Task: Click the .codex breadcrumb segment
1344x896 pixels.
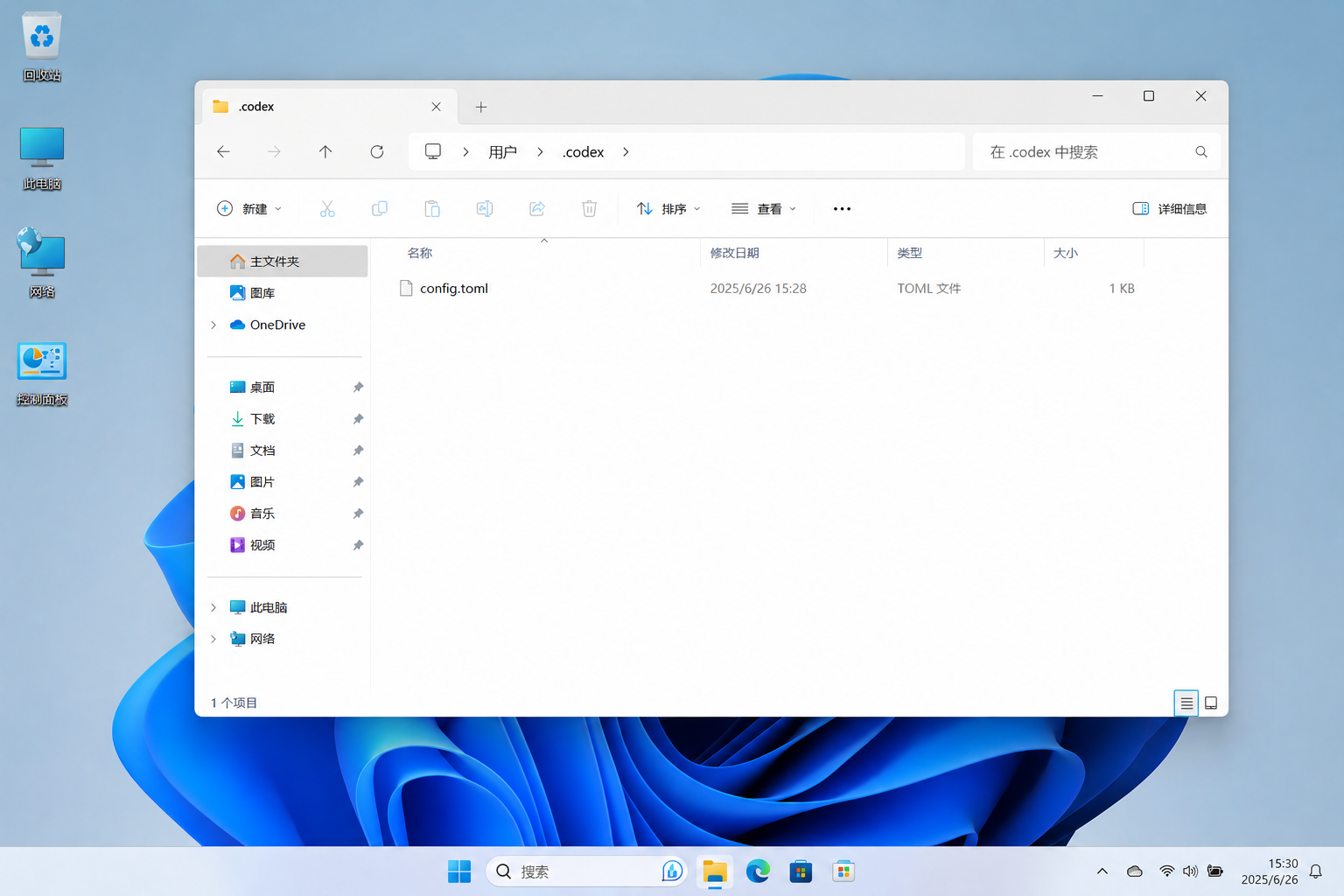Action: pos(584,152)
